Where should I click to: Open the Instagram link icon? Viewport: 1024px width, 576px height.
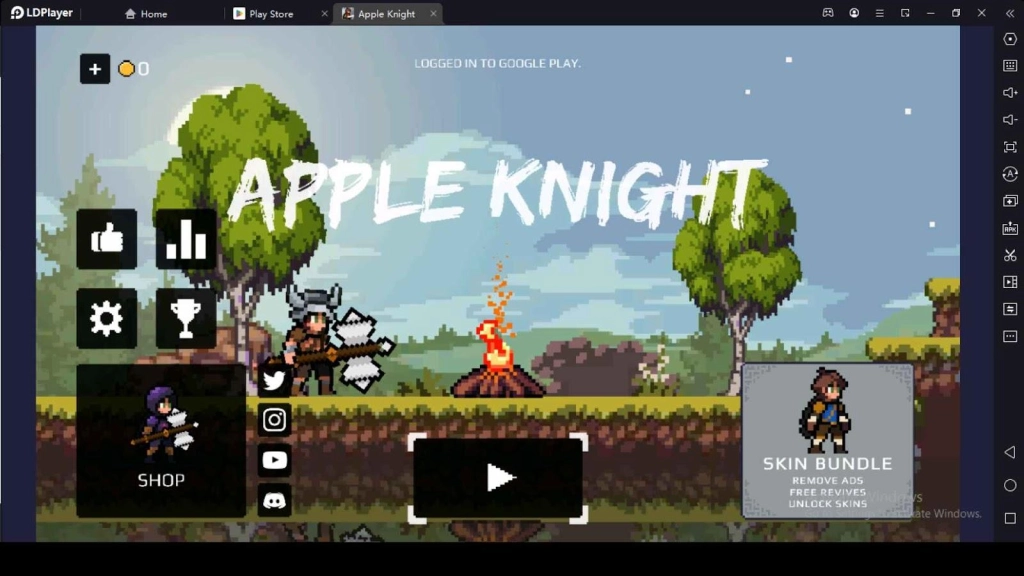[x=274, y=420]
